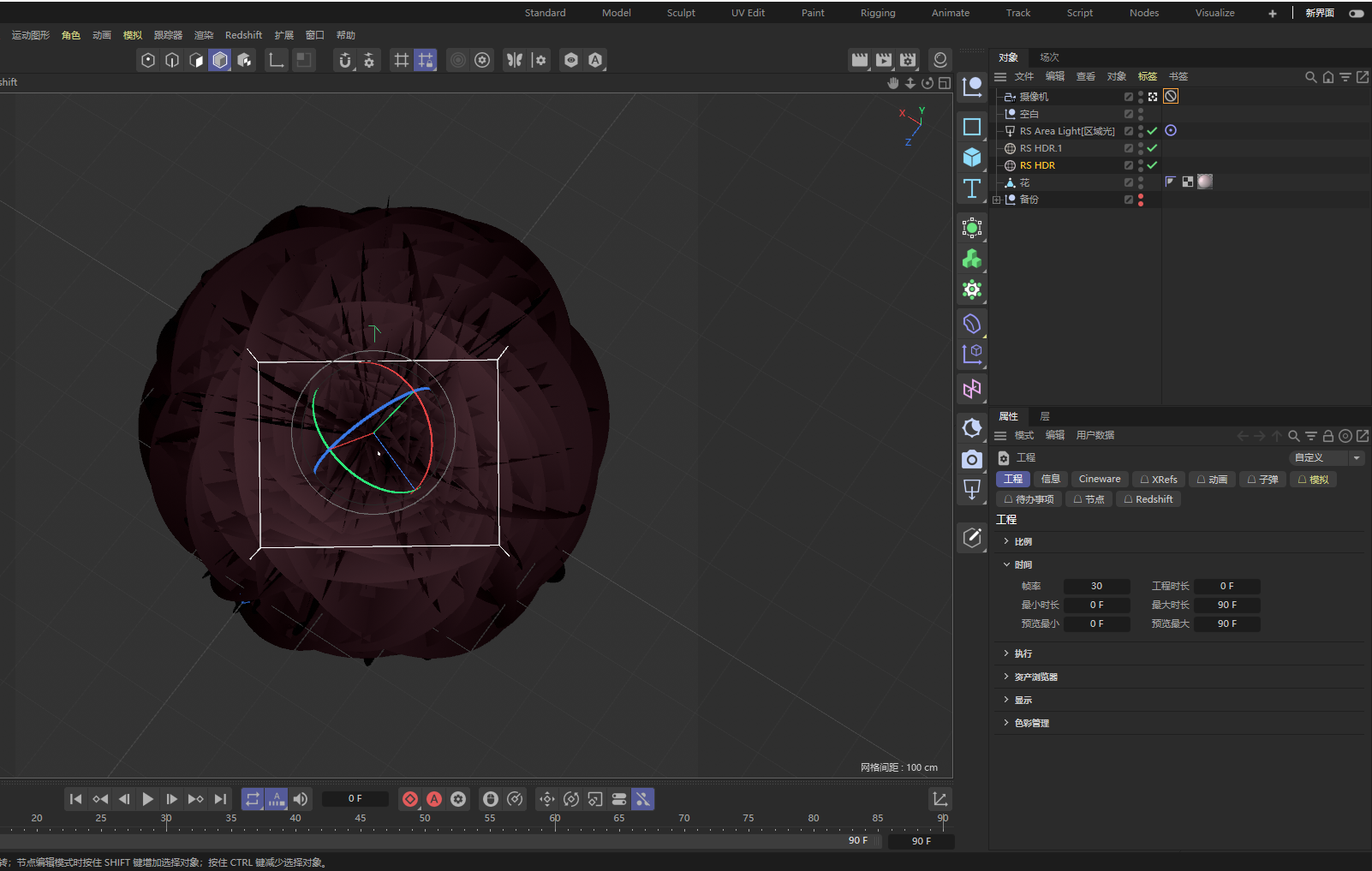Toggle visibility dots for 备份 object
The height and width of the screenshot is (871, 1372).
(x=1141, y=200)
